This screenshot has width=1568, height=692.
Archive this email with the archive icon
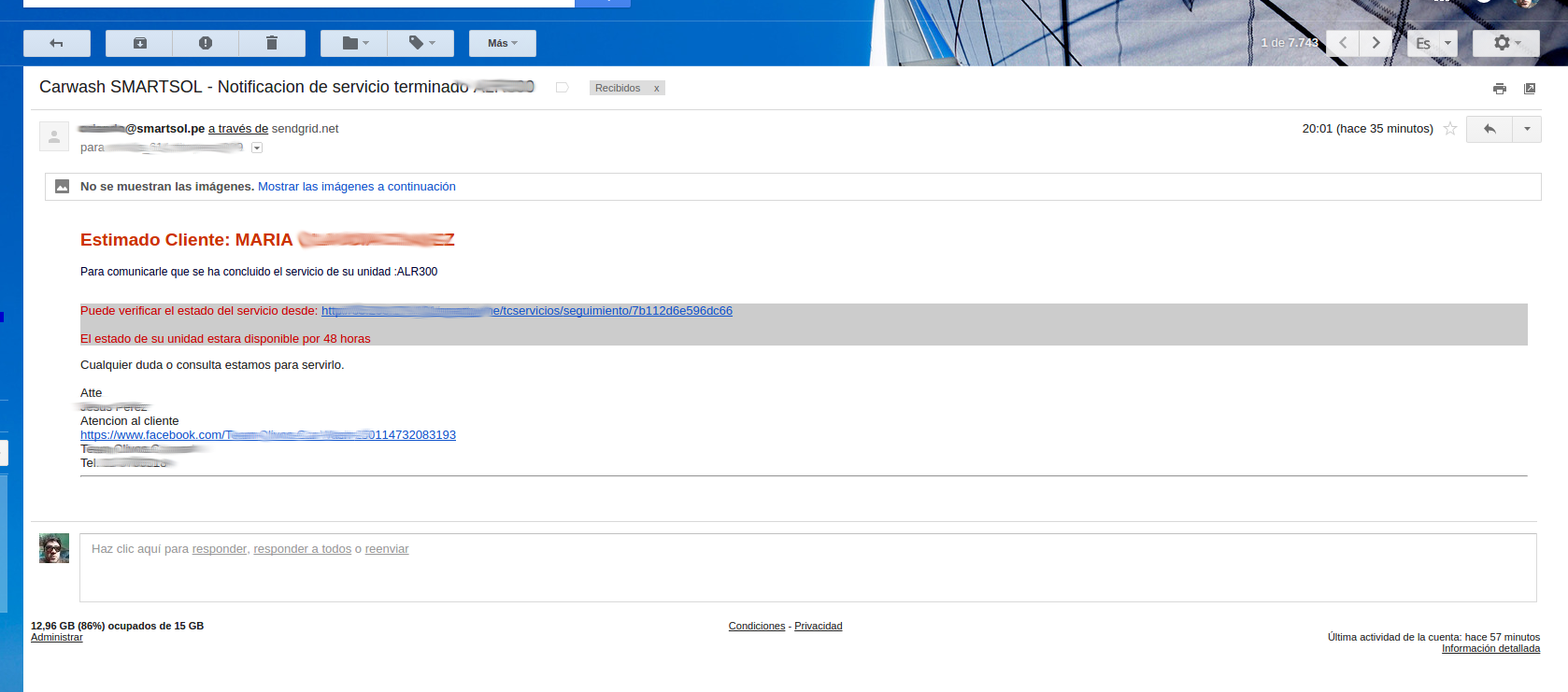[x=139, y=43]
